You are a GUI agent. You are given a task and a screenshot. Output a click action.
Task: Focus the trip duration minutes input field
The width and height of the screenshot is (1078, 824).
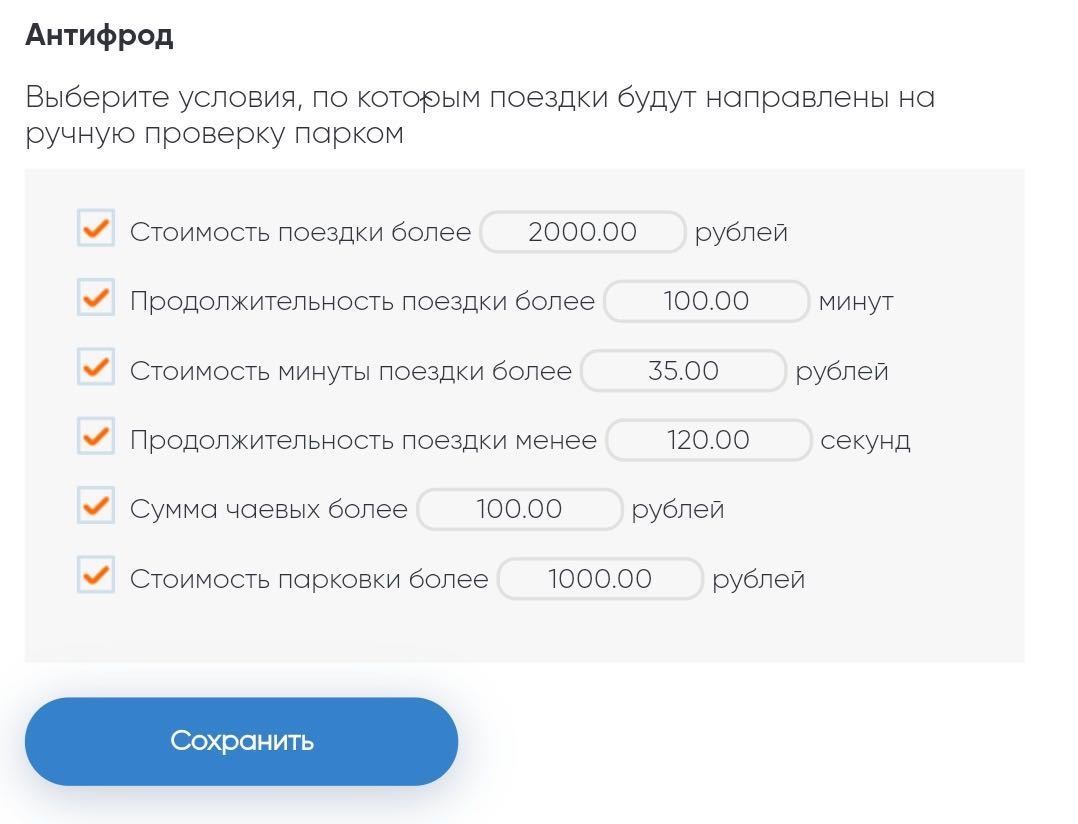[x=706, y=301]
